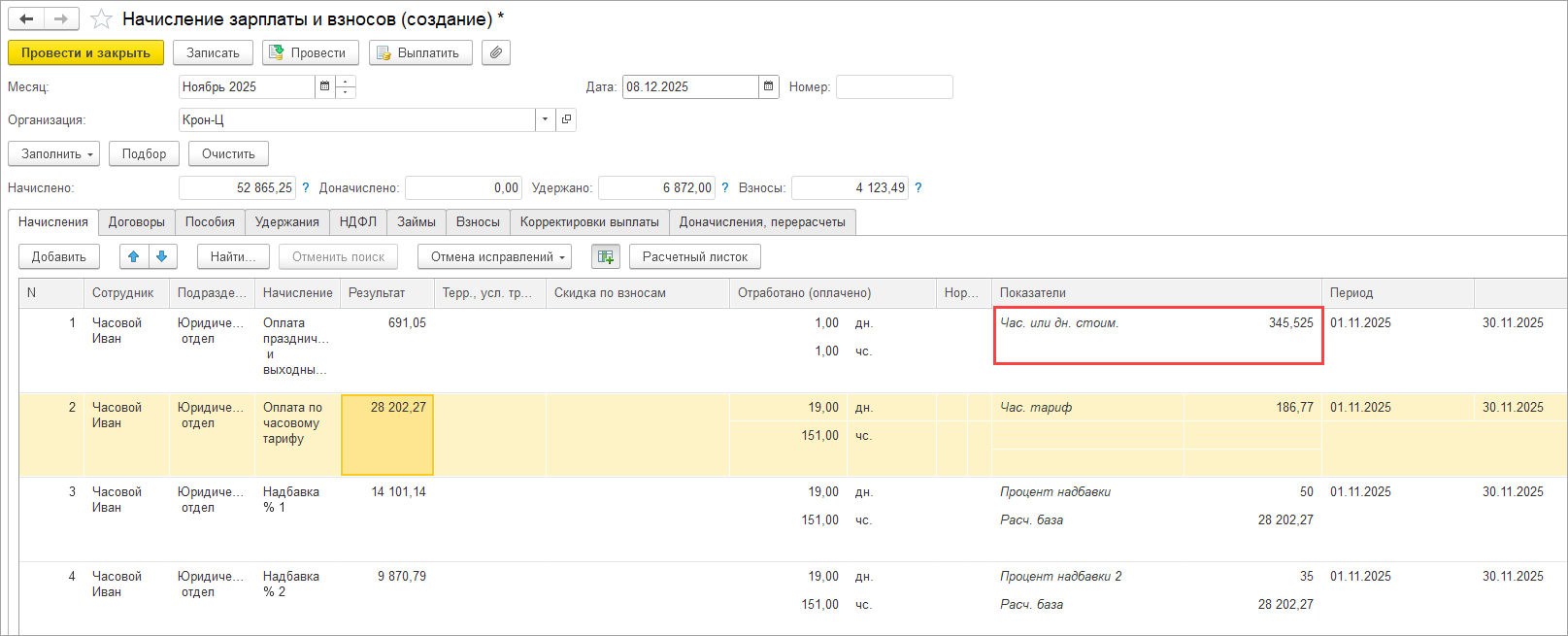Click the back navigation arrow

(27, 19)
